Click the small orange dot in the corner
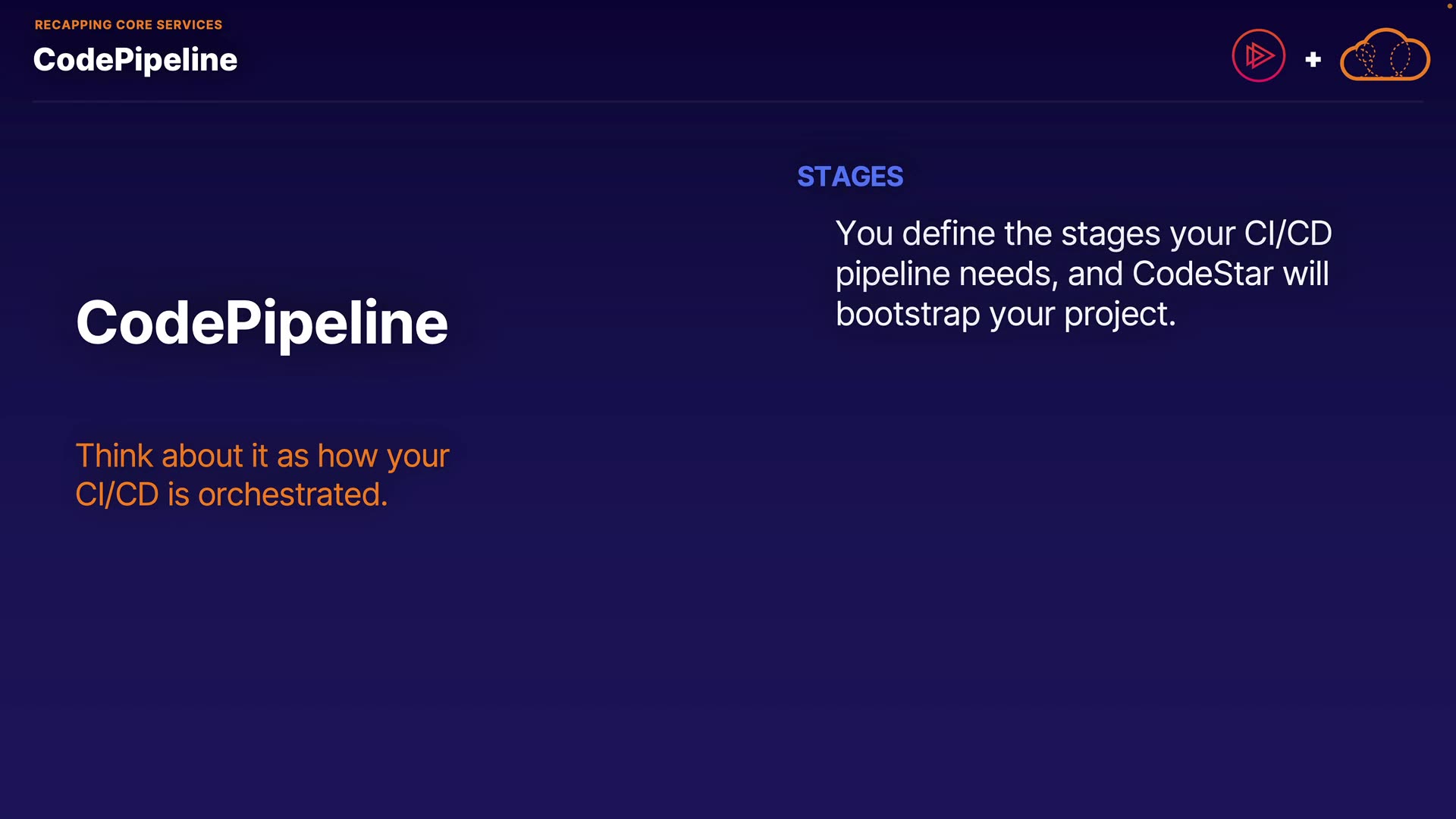 click(1449, 5)
